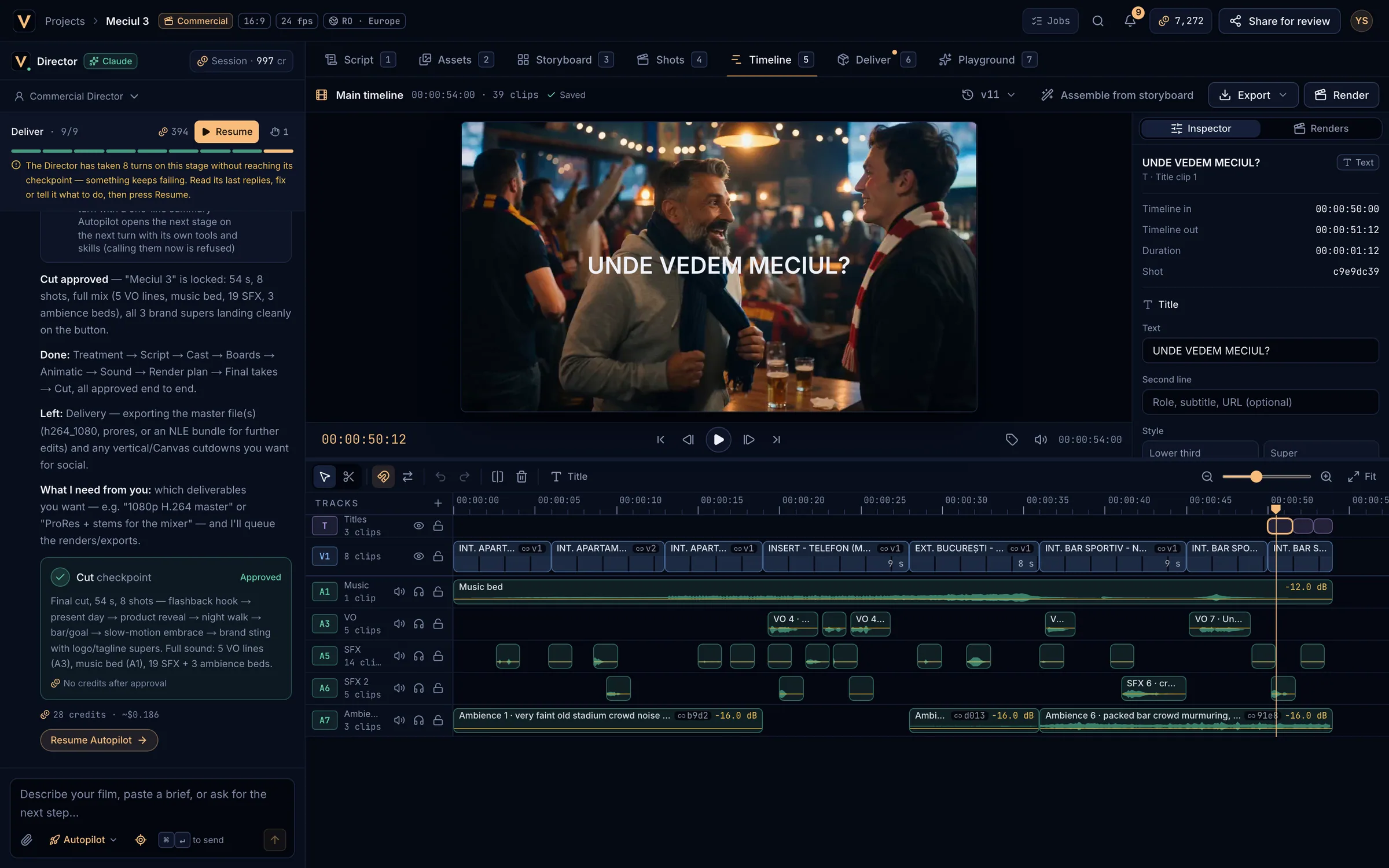Screen dimensions: 1389x868
Task: Click Share for review
Action: 1279,21
